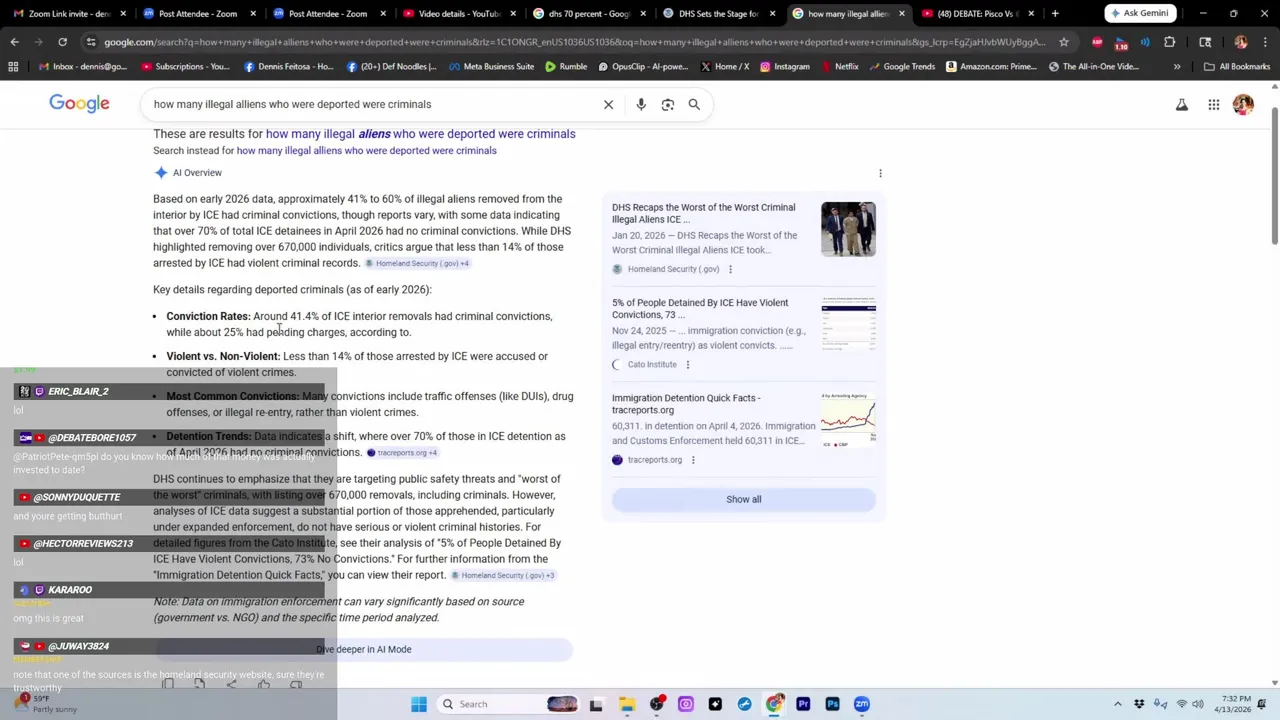Open Zoom app from taskbar
Viewport: 1280px width, 720px height.
[x=862, y=704]
